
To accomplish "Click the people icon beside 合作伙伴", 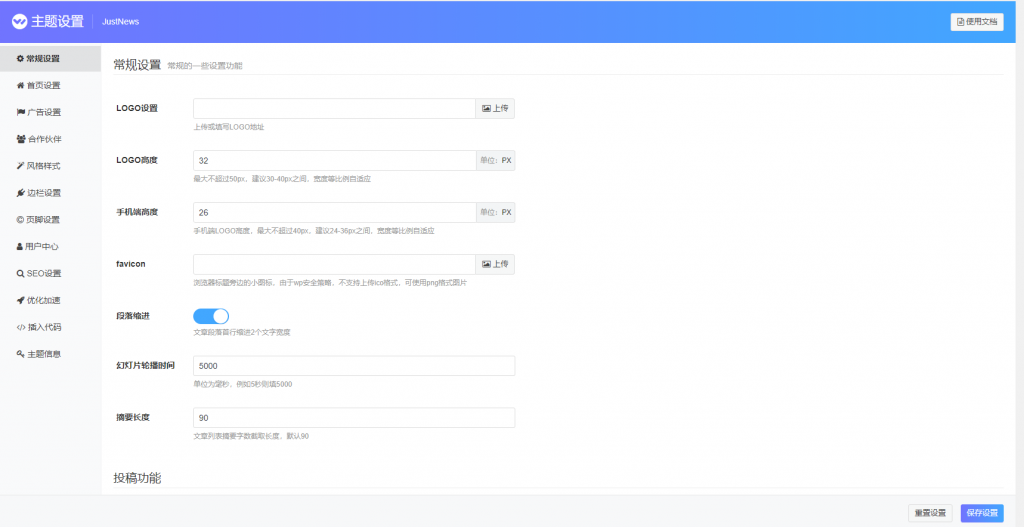I will 21,139.
